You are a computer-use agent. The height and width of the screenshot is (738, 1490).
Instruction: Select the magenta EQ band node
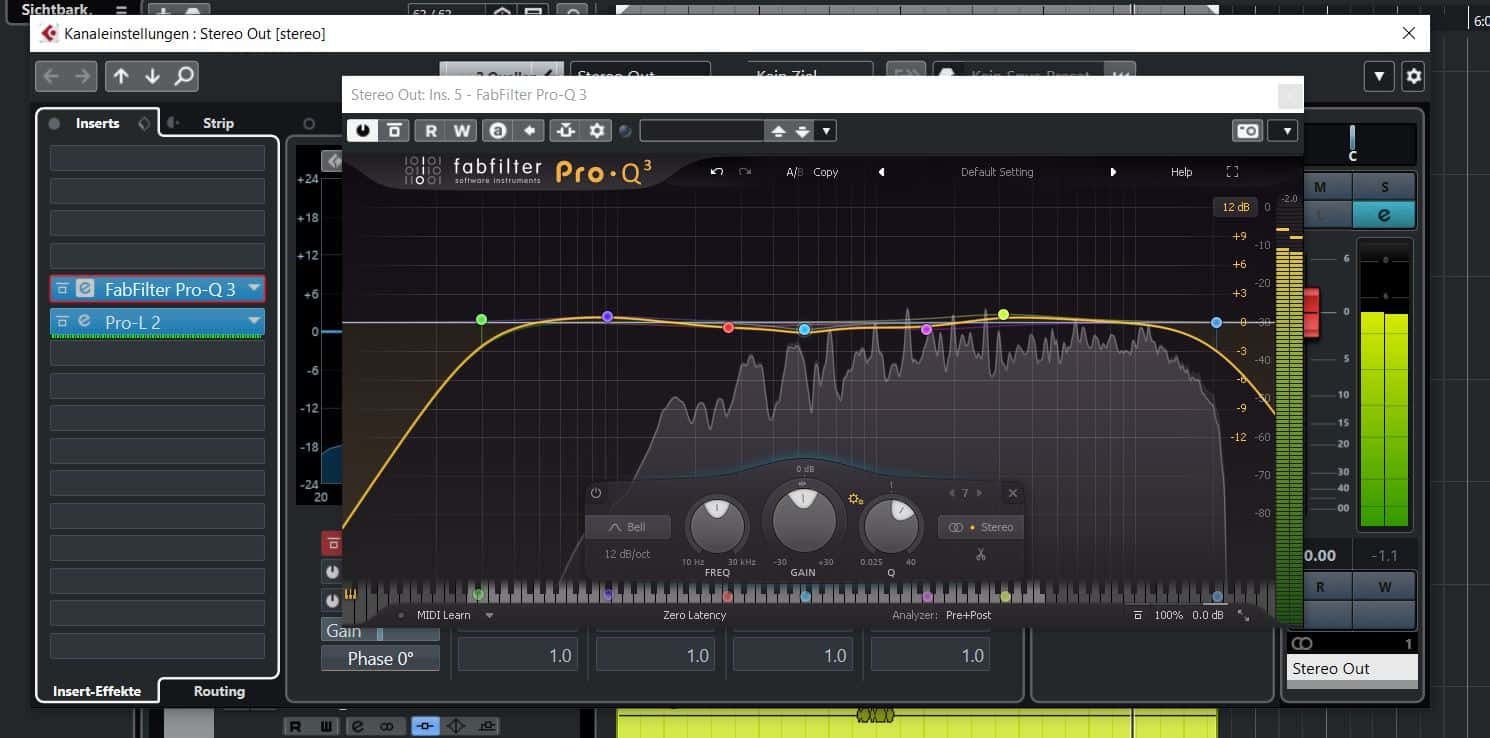[x=926, y=329]
